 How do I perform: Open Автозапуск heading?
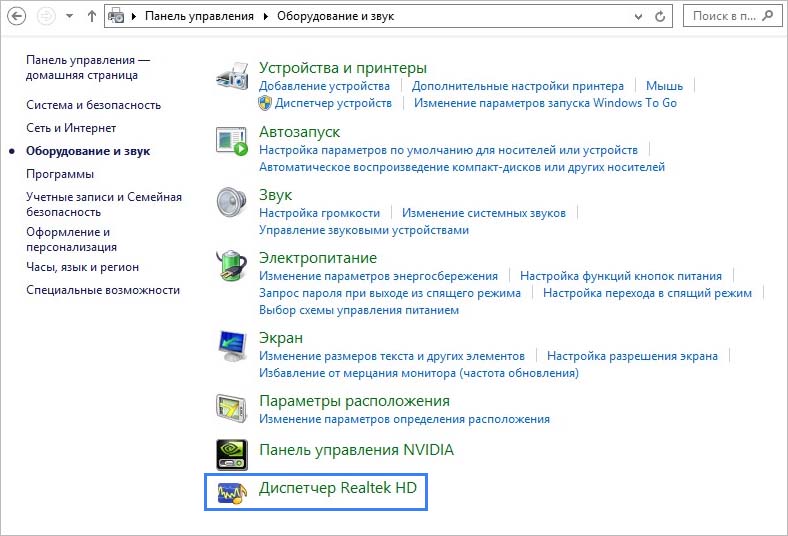point(300,132)
